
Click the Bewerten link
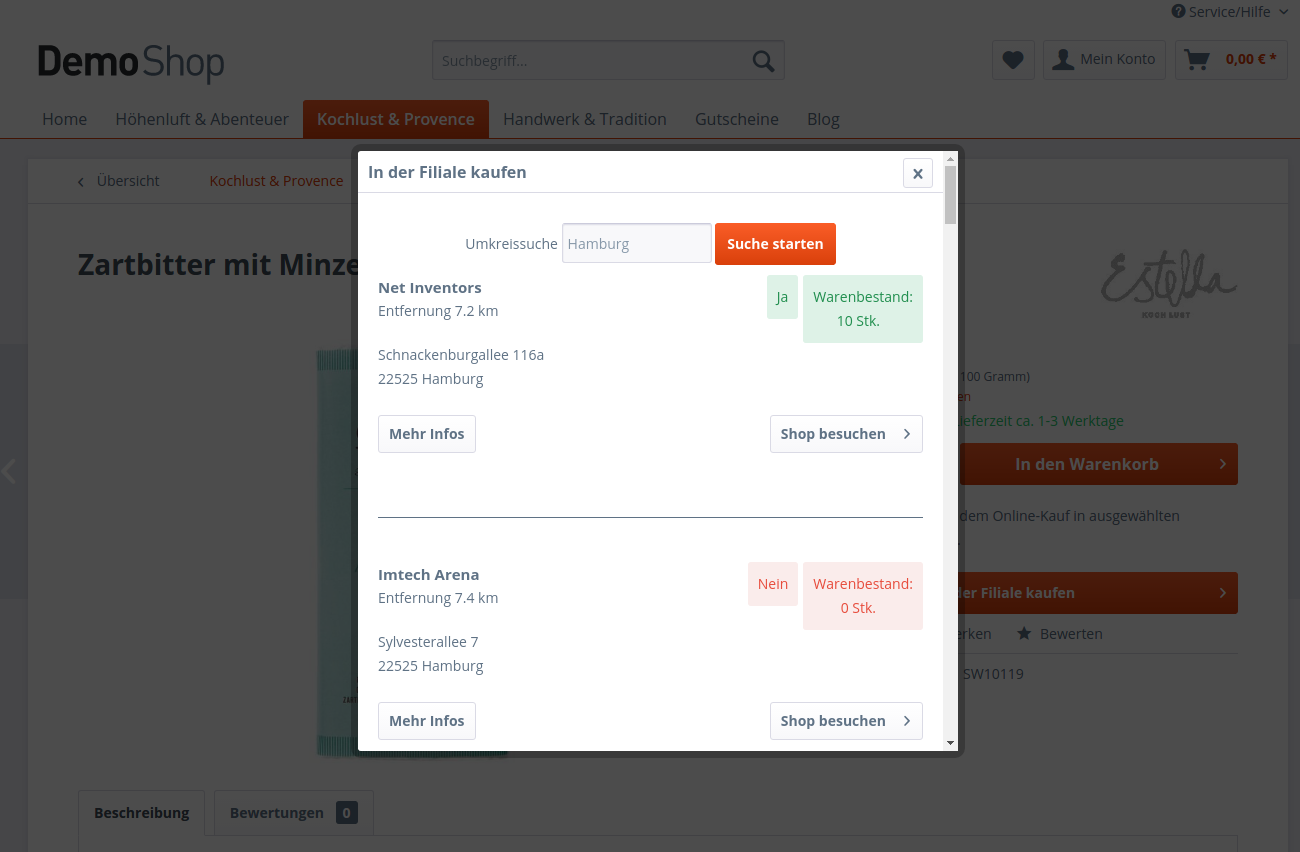1071,634
